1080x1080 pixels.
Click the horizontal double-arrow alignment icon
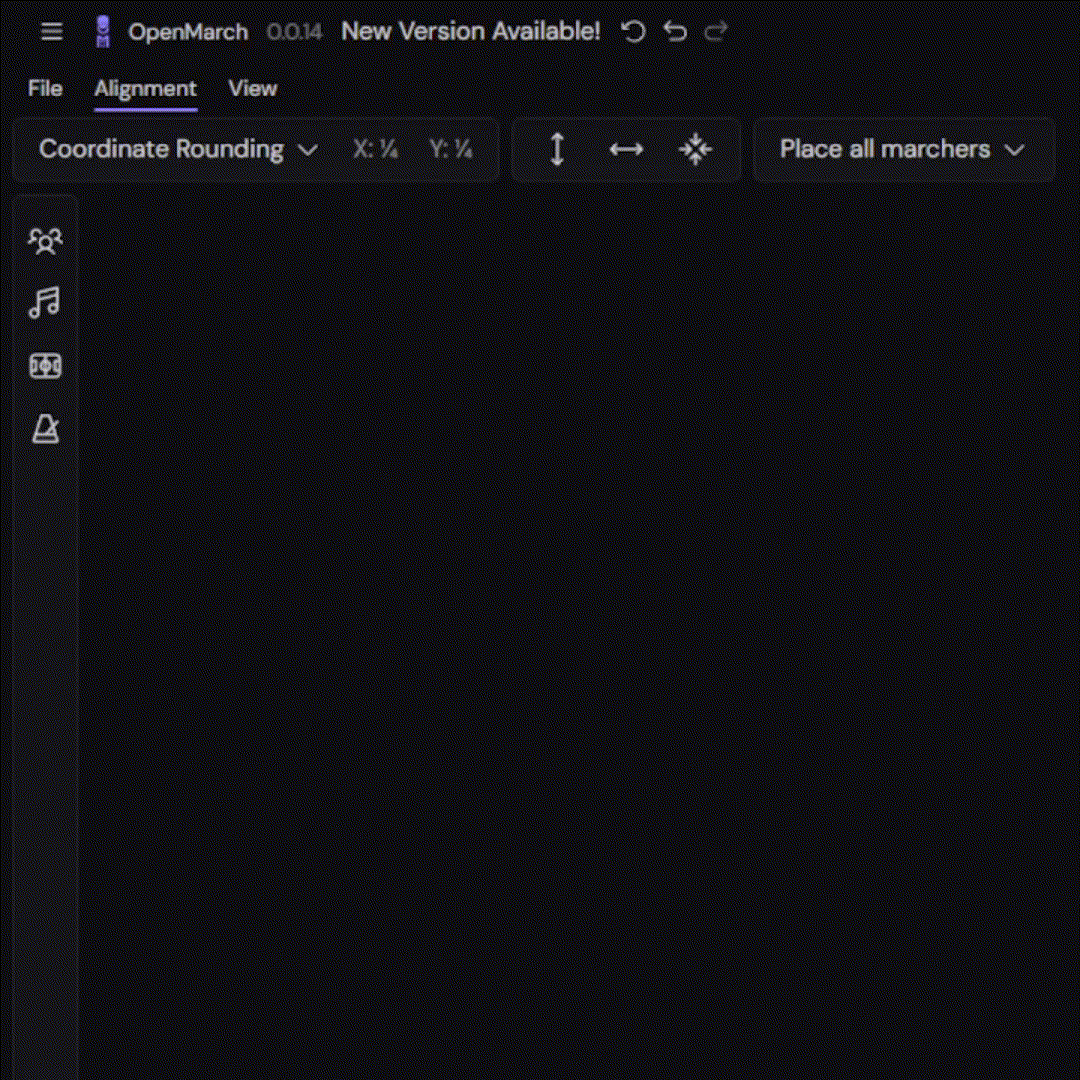click(626, 150)
